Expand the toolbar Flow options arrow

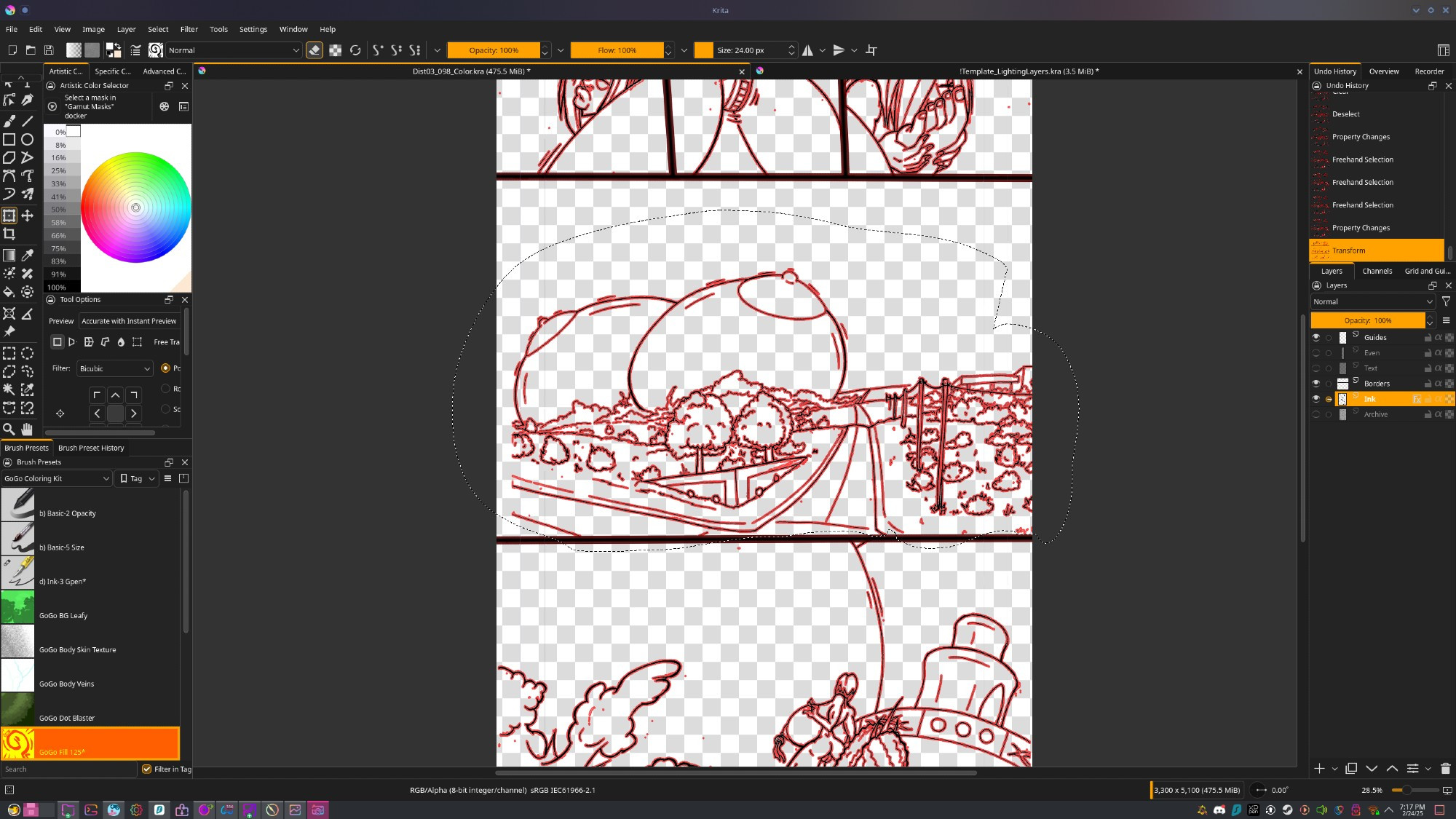click(684, 50)
